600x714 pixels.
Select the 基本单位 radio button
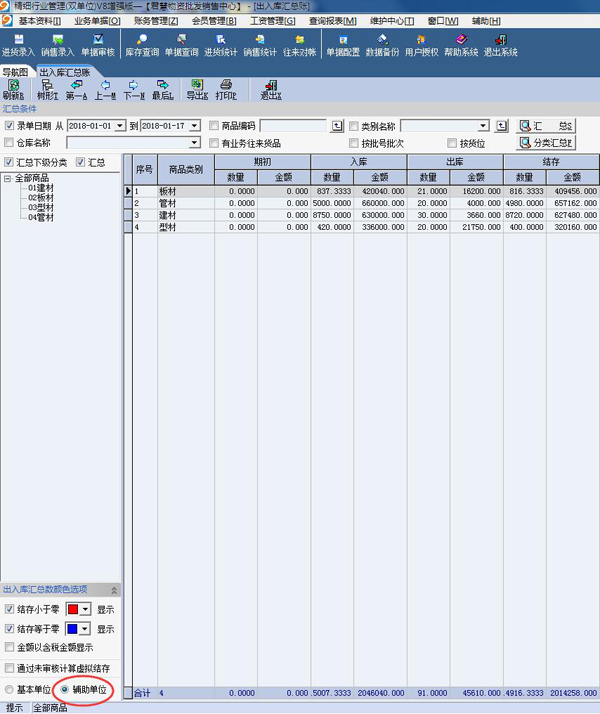pos(10,690)
